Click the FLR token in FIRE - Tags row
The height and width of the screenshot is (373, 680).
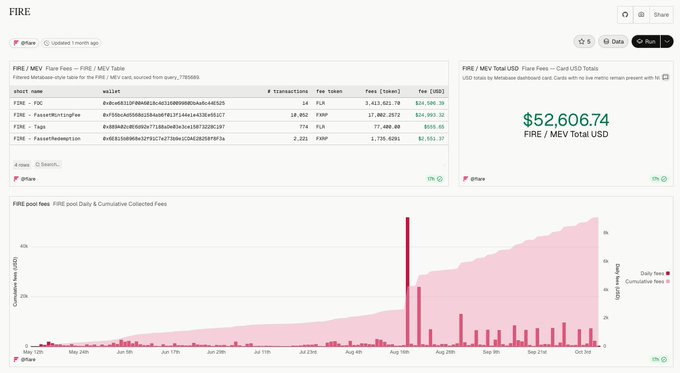[x=320, y=127]
